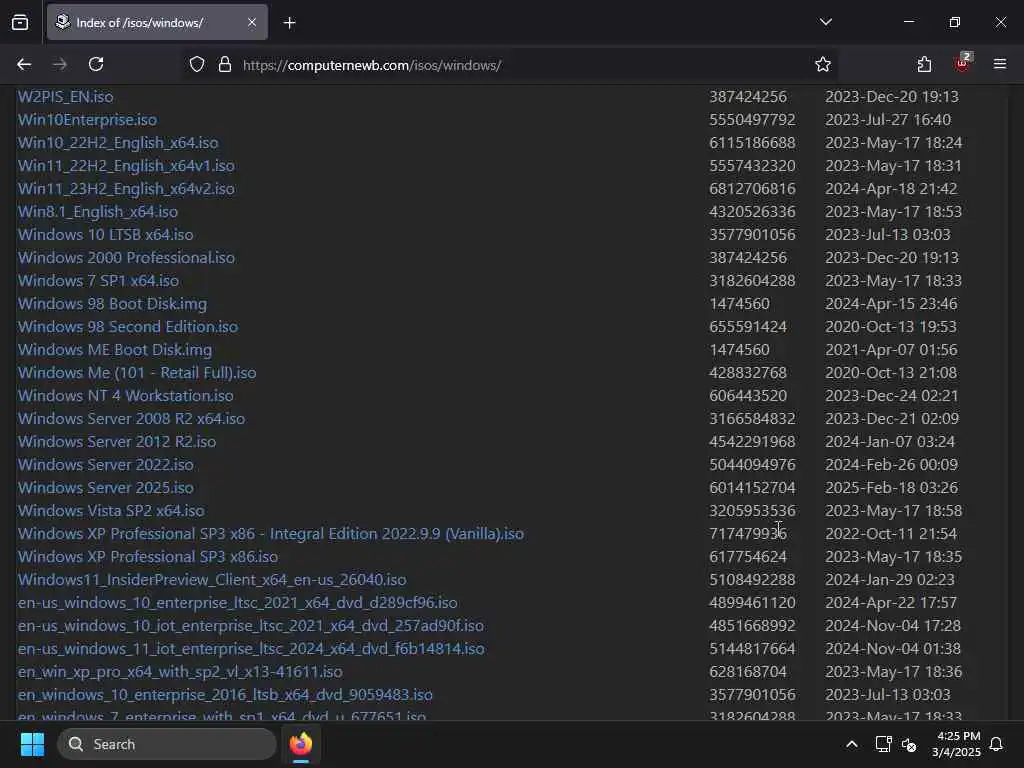Download Win8.1_English_x64.iso

98,212
